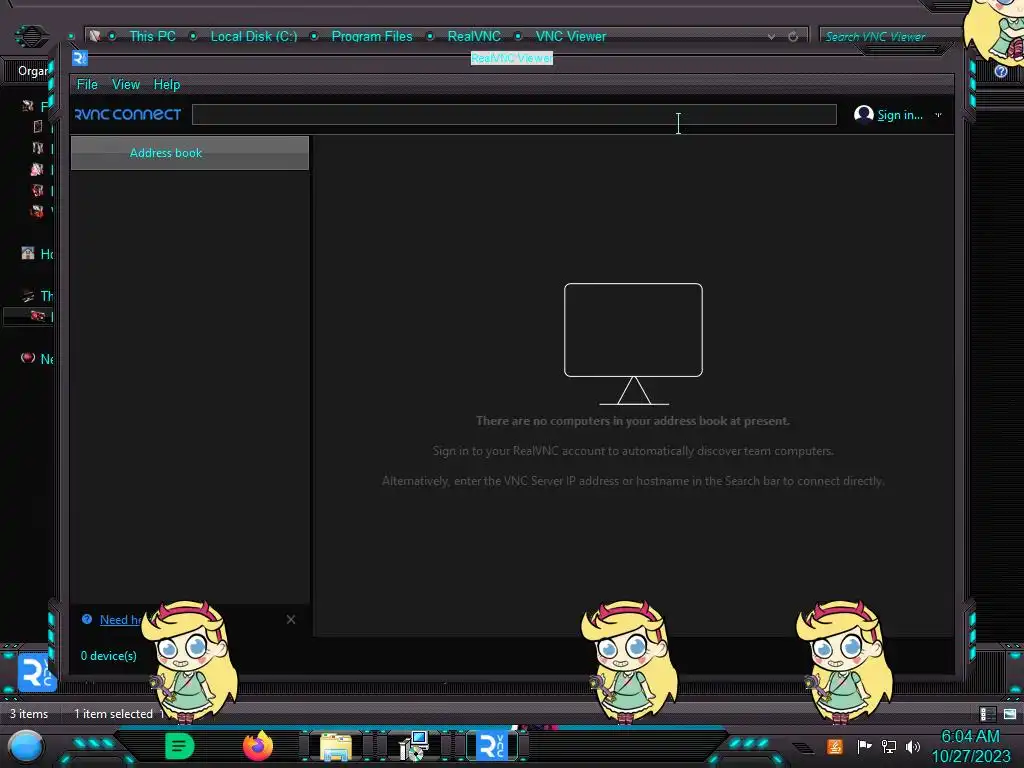The image size is (1024, 768).
Task: Click the Homegroup item in Explorer navigation pane
Action: click(37, 253)
